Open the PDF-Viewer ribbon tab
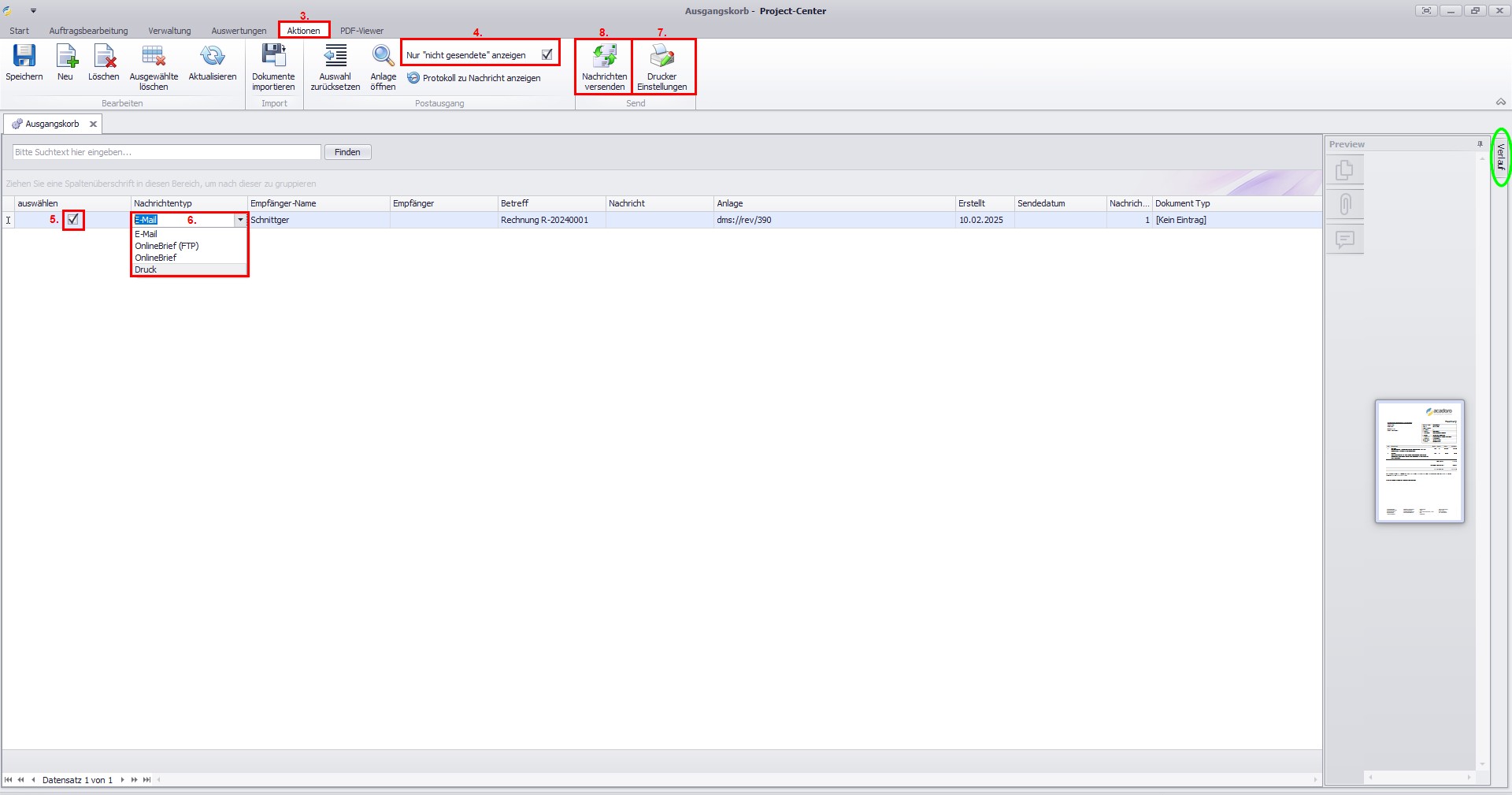 pyautogui.click(x=361, y=31)
